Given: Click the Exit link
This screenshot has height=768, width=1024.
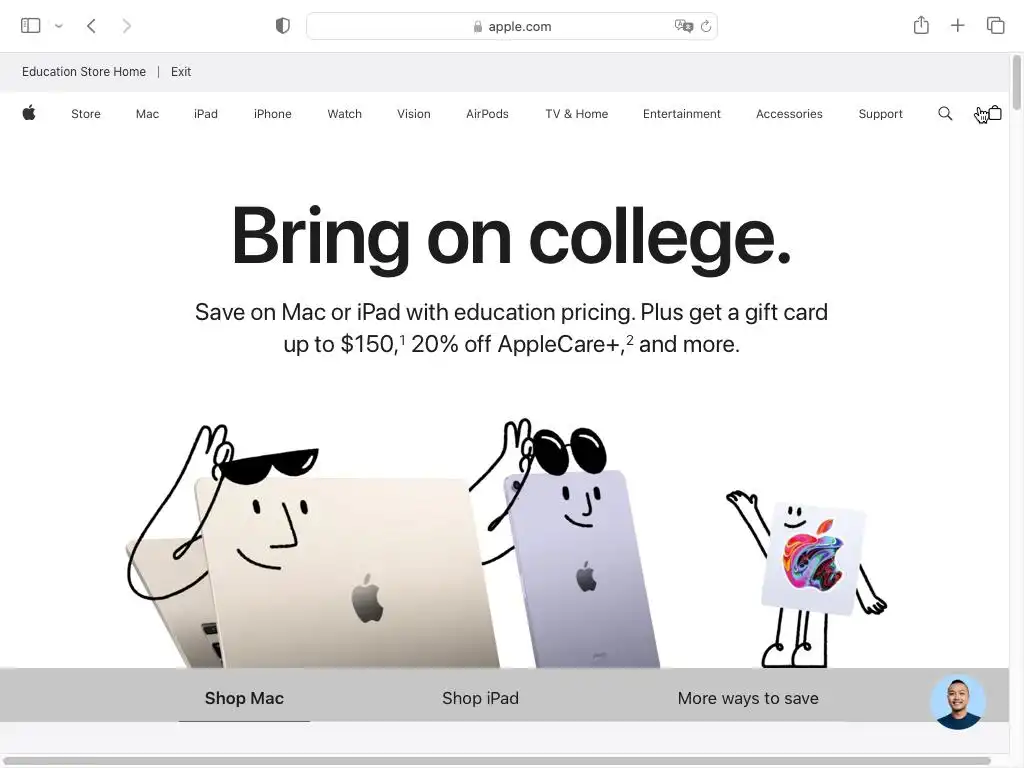Looking at the screenshot, I should 181,72.
